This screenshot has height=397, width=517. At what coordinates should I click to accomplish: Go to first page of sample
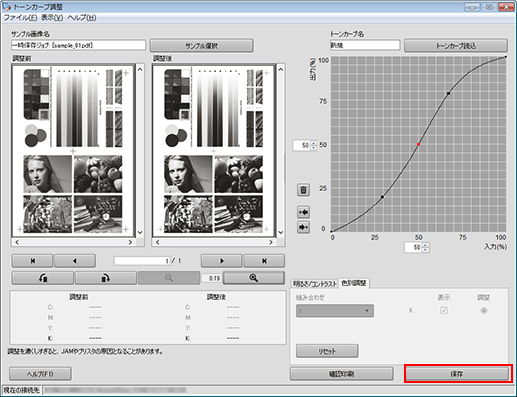point(32,261)
